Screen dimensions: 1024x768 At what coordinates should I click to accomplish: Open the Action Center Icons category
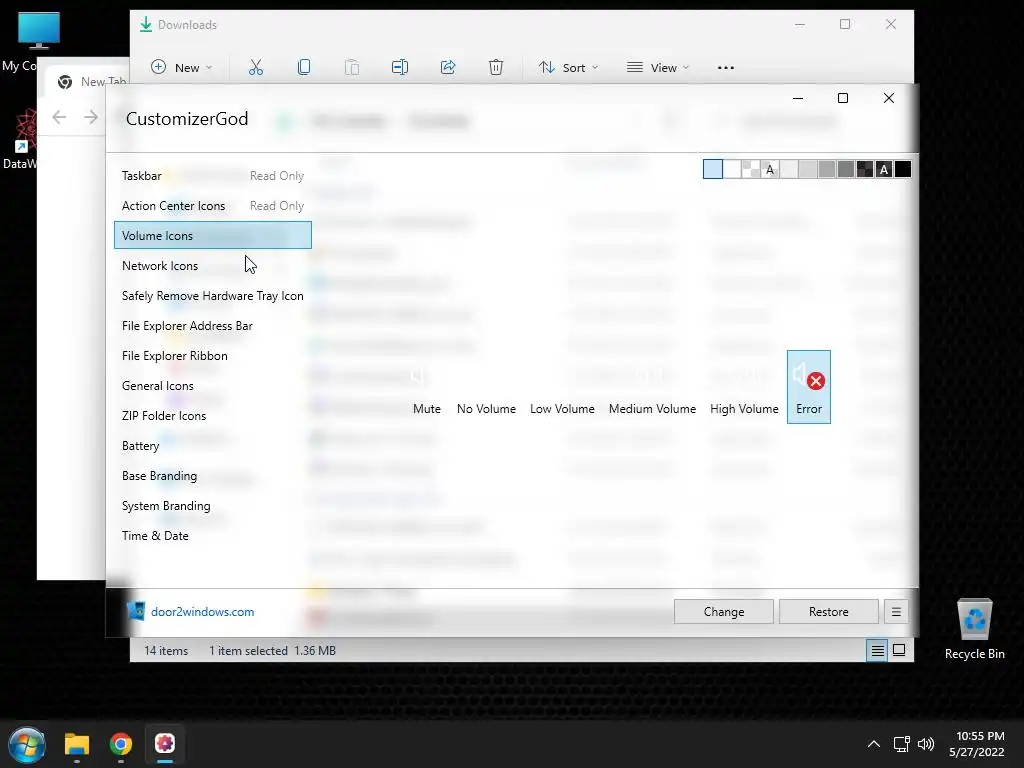[x=212, y=206]
